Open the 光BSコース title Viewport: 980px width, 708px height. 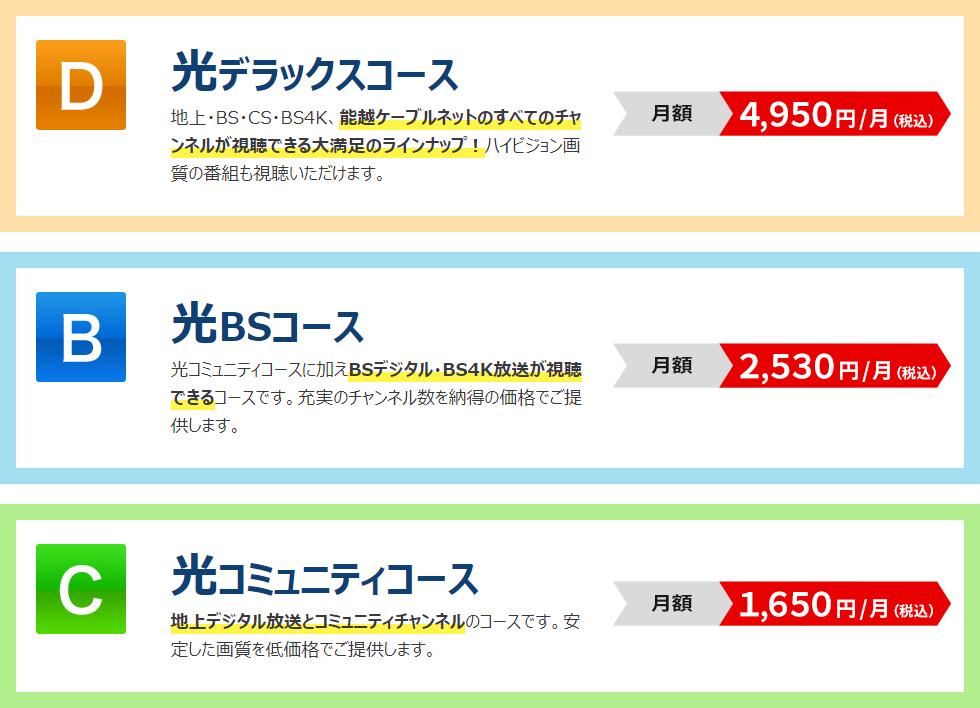tap(267, 326)
